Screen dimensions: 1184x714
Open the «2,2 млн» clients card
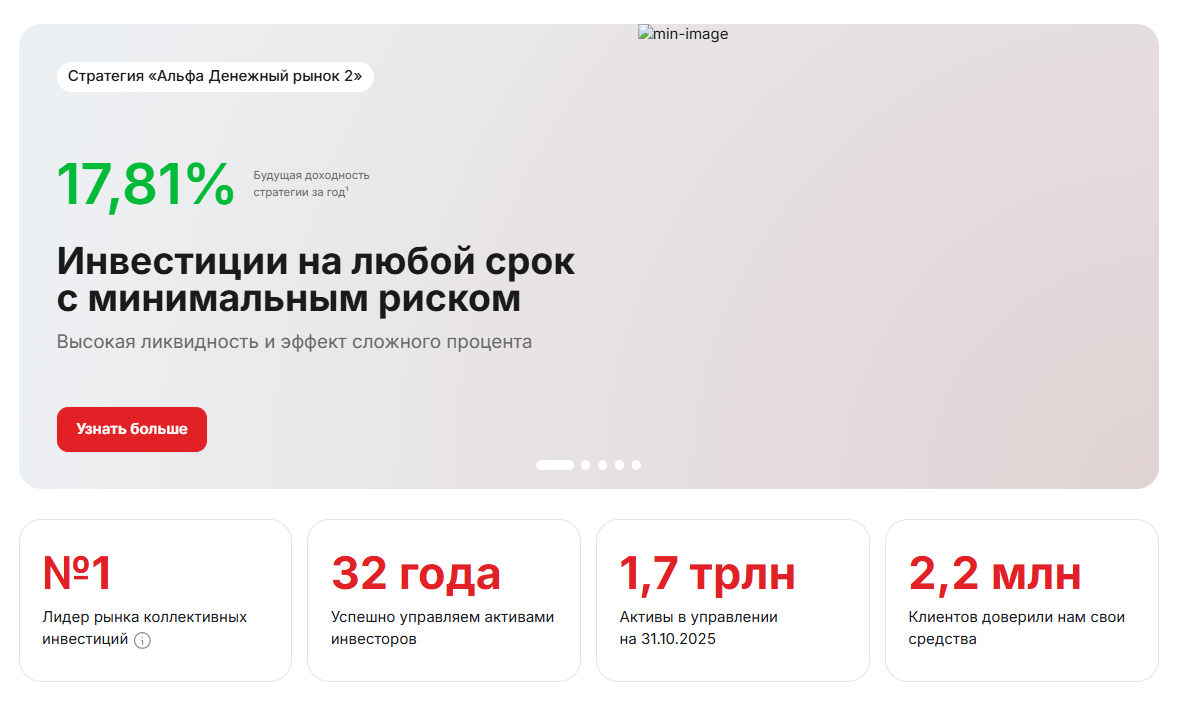pyautogui.click(x=1021, y=600)
